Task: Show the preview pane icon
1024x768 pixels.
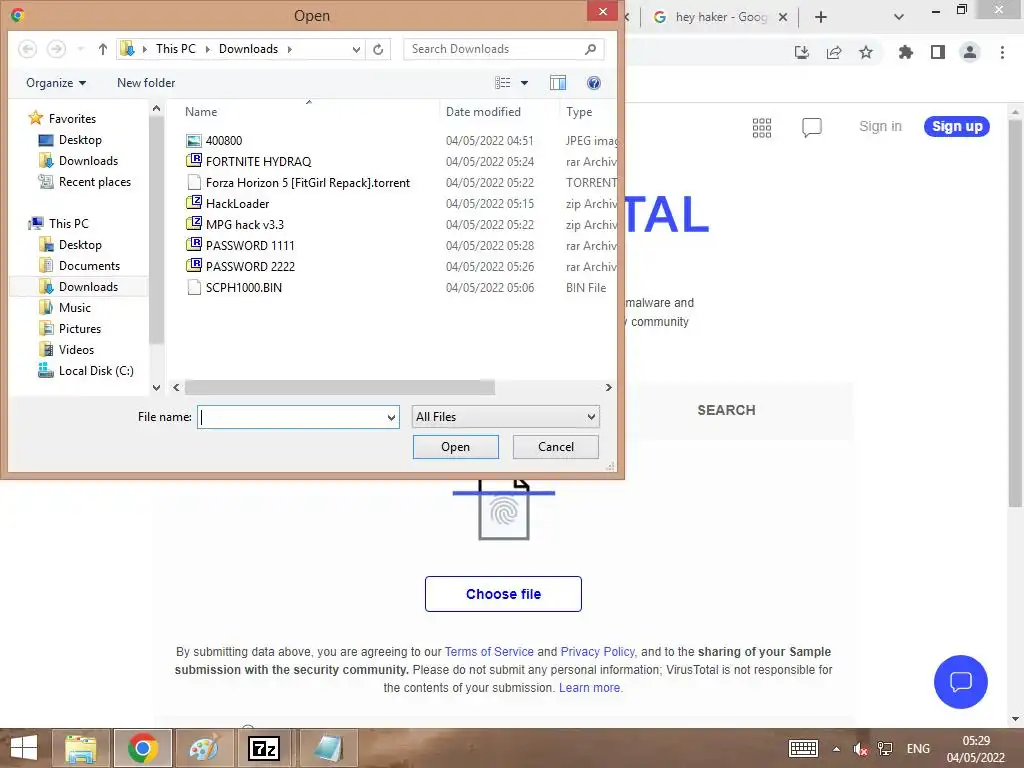Action: point(558,83)
